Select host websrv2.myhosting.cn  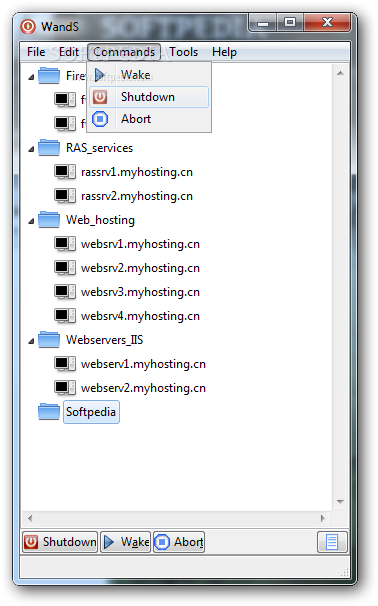[x=140, y=268]
